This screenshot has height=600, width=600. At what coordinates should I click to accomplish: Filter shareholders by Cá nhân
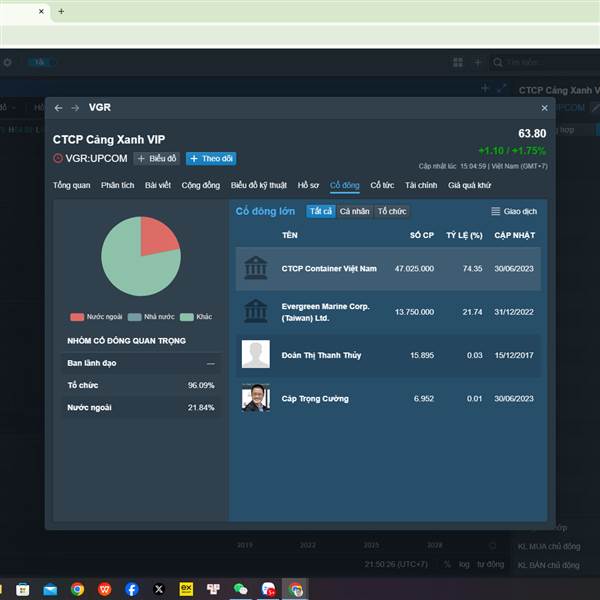point(354,211)
